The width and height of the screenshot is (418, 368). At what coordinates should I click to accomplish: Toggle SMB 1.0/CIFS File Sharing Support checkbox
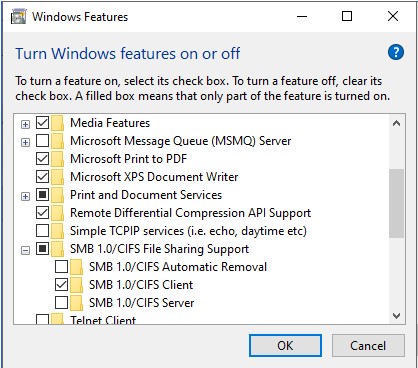tap(42, 249)
